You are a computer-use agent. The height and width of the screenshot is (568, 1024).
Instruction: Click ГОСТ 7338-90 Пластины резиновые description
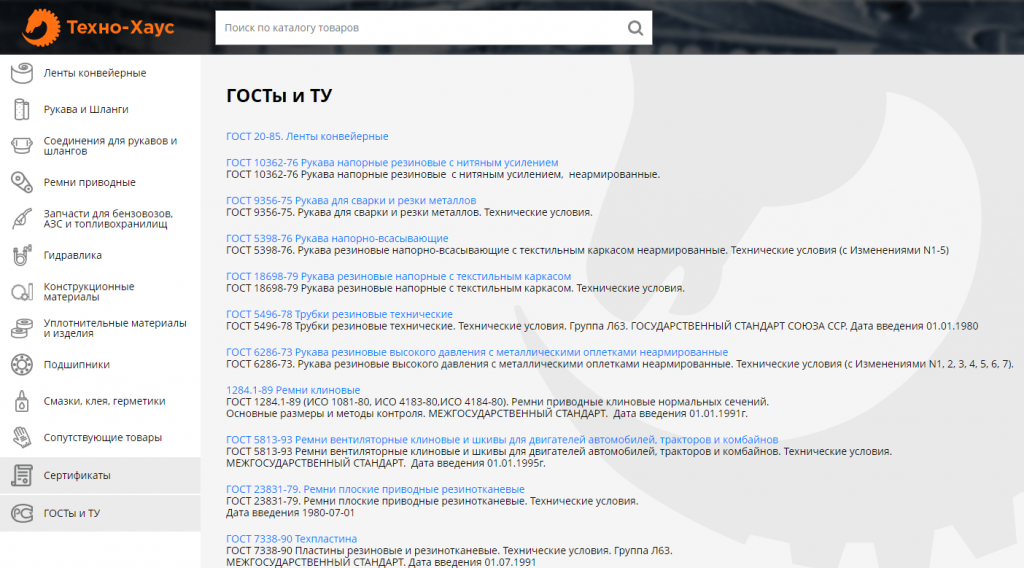pyautogui.click(x=449, y=550)
